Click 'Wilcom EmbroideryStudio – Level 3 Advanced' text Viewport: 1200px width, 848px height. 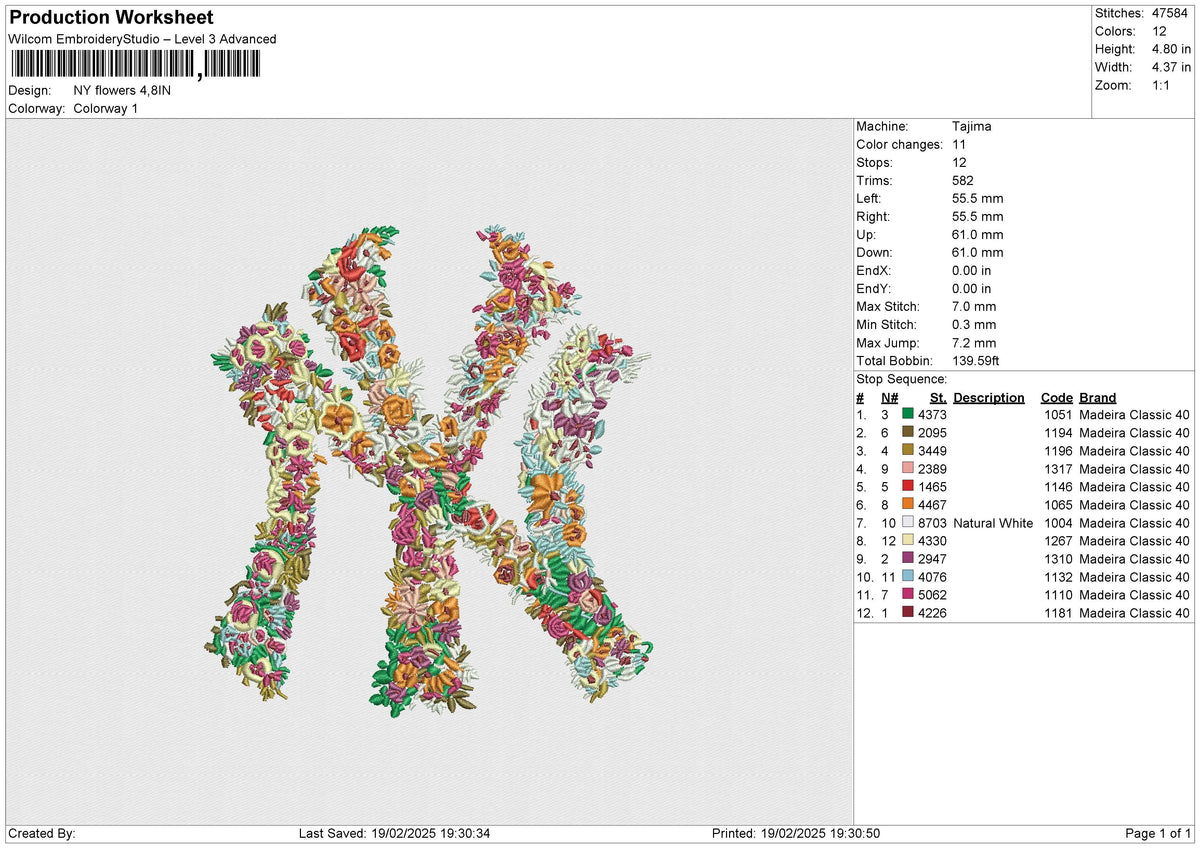[x=142, y=39]
